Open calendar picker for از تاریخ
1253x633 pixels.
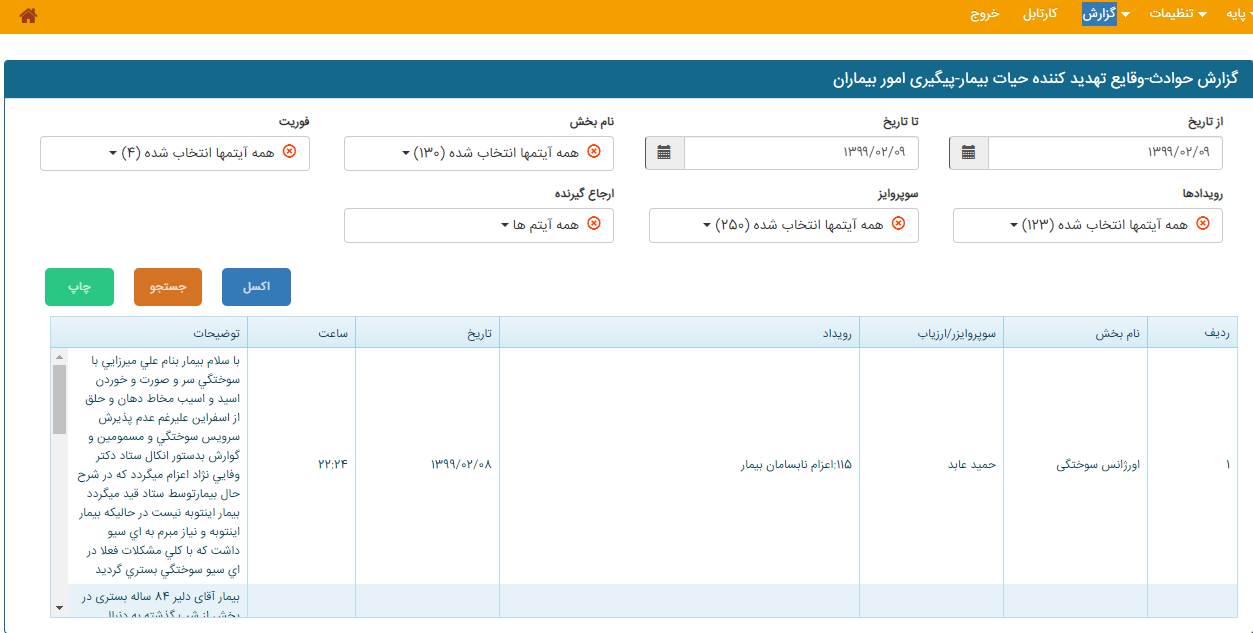[968, 153]
